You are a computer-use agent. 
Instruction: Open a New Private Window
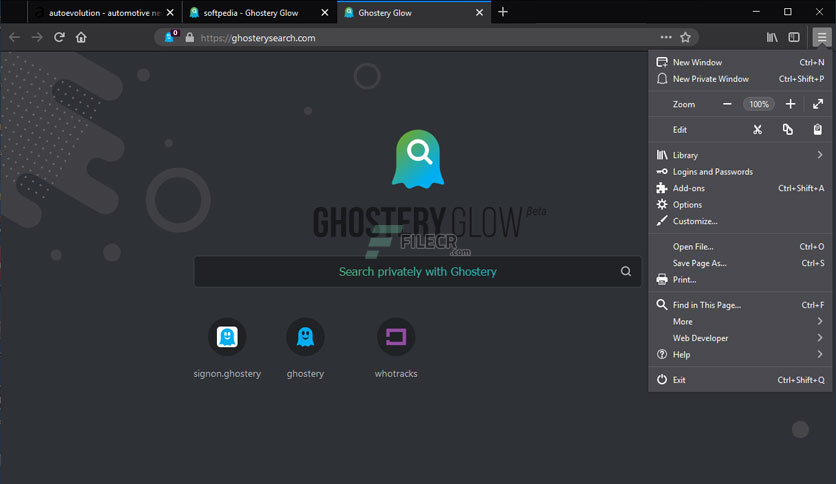(740, 79)
